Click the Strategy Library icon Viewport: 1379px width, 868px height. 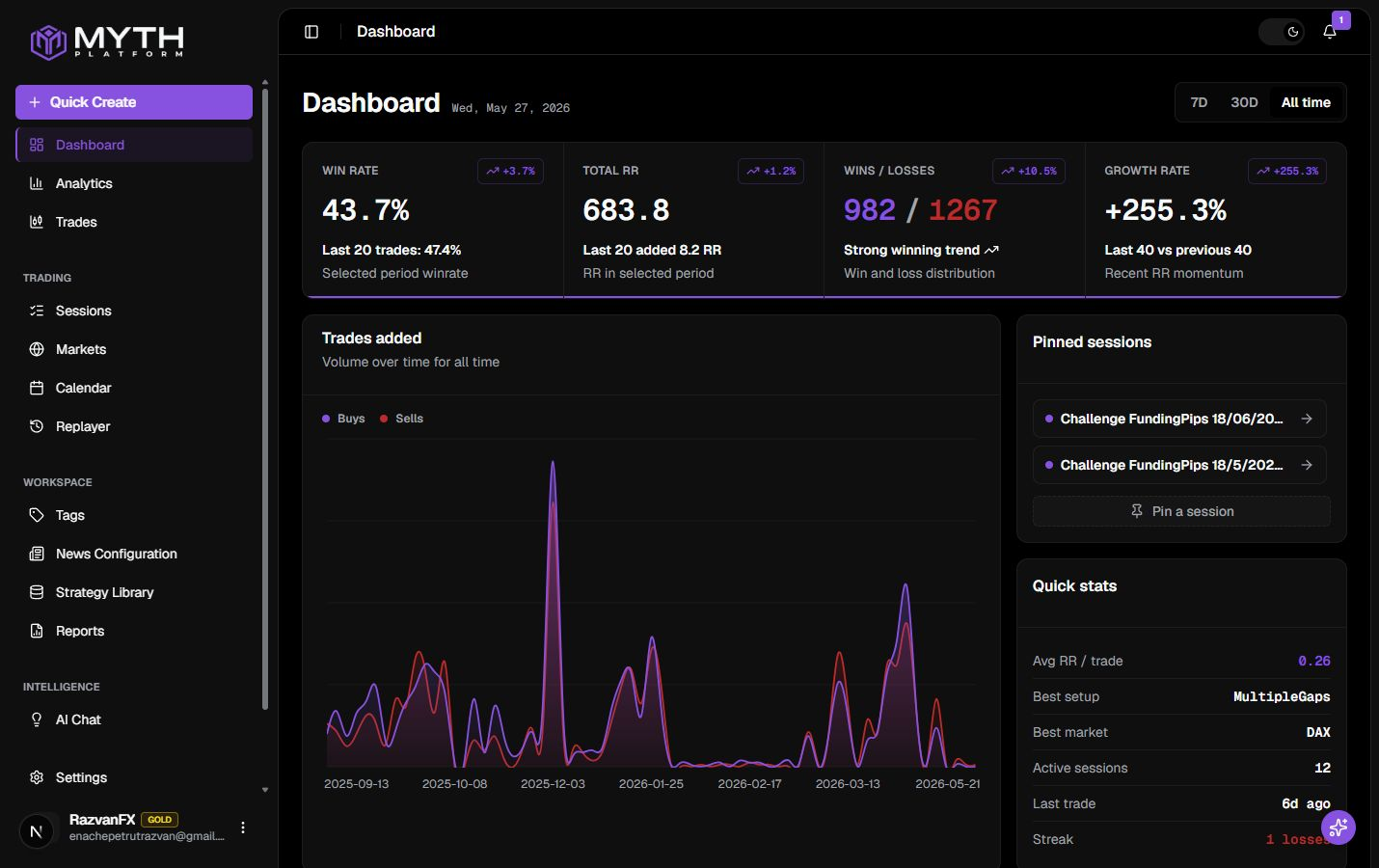point(37,592)
